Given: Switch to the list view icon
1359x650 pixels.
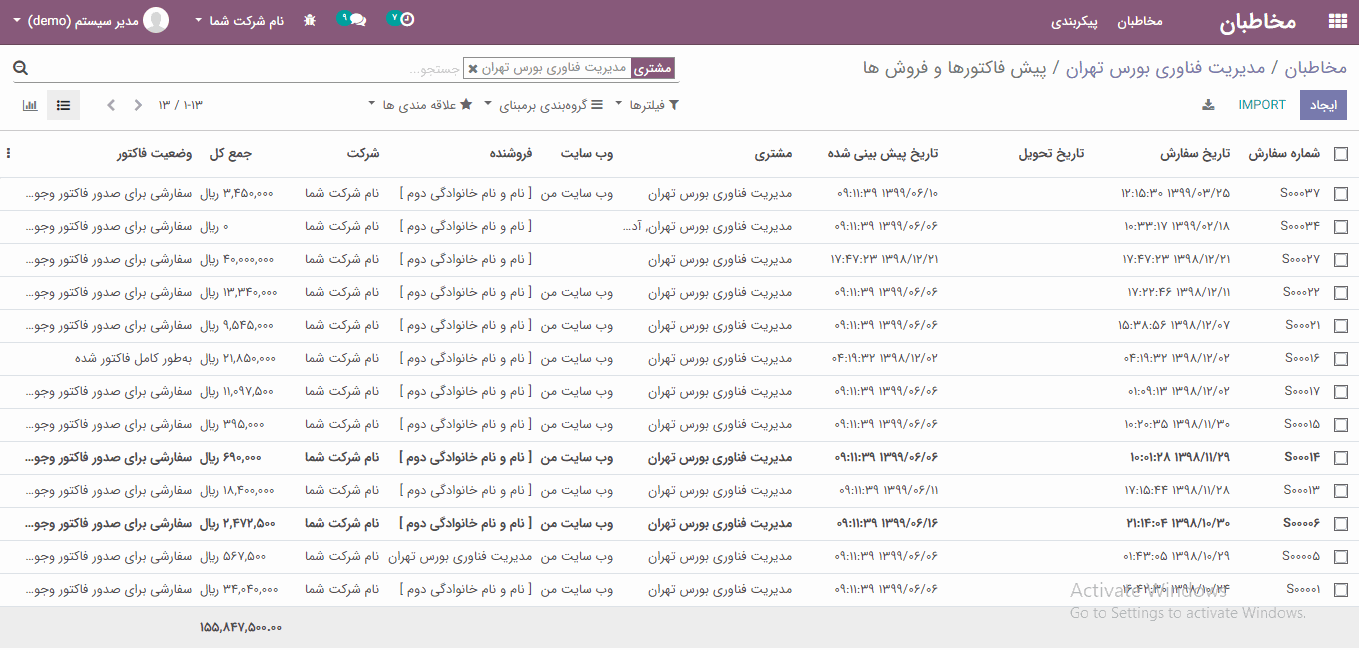Looking at the screenshot, I should [63, 105].
